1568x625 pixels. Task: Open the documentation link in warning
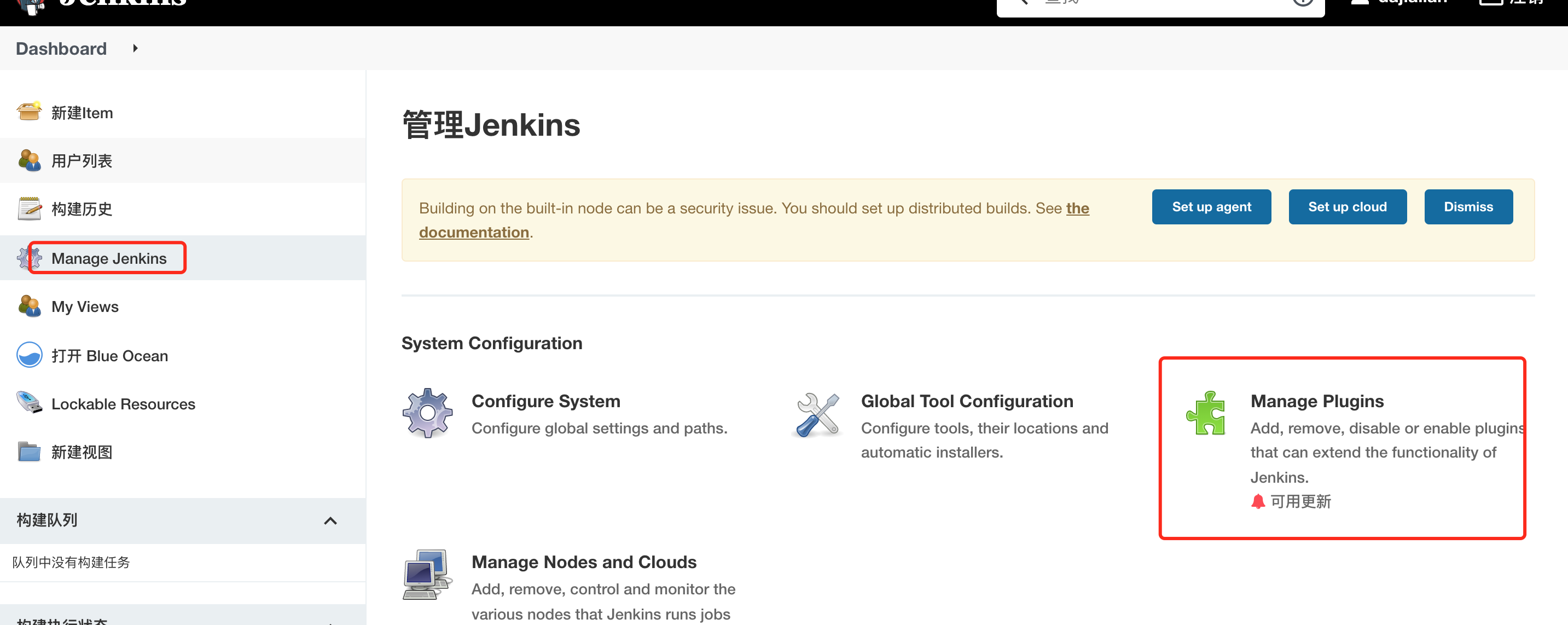474,233
